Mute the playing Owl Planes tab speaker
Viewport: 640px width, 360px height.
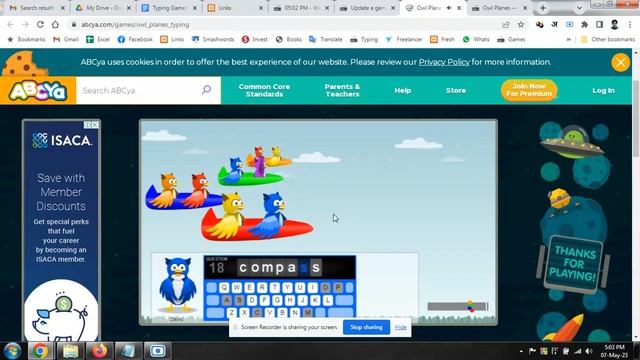coord(449,8)
